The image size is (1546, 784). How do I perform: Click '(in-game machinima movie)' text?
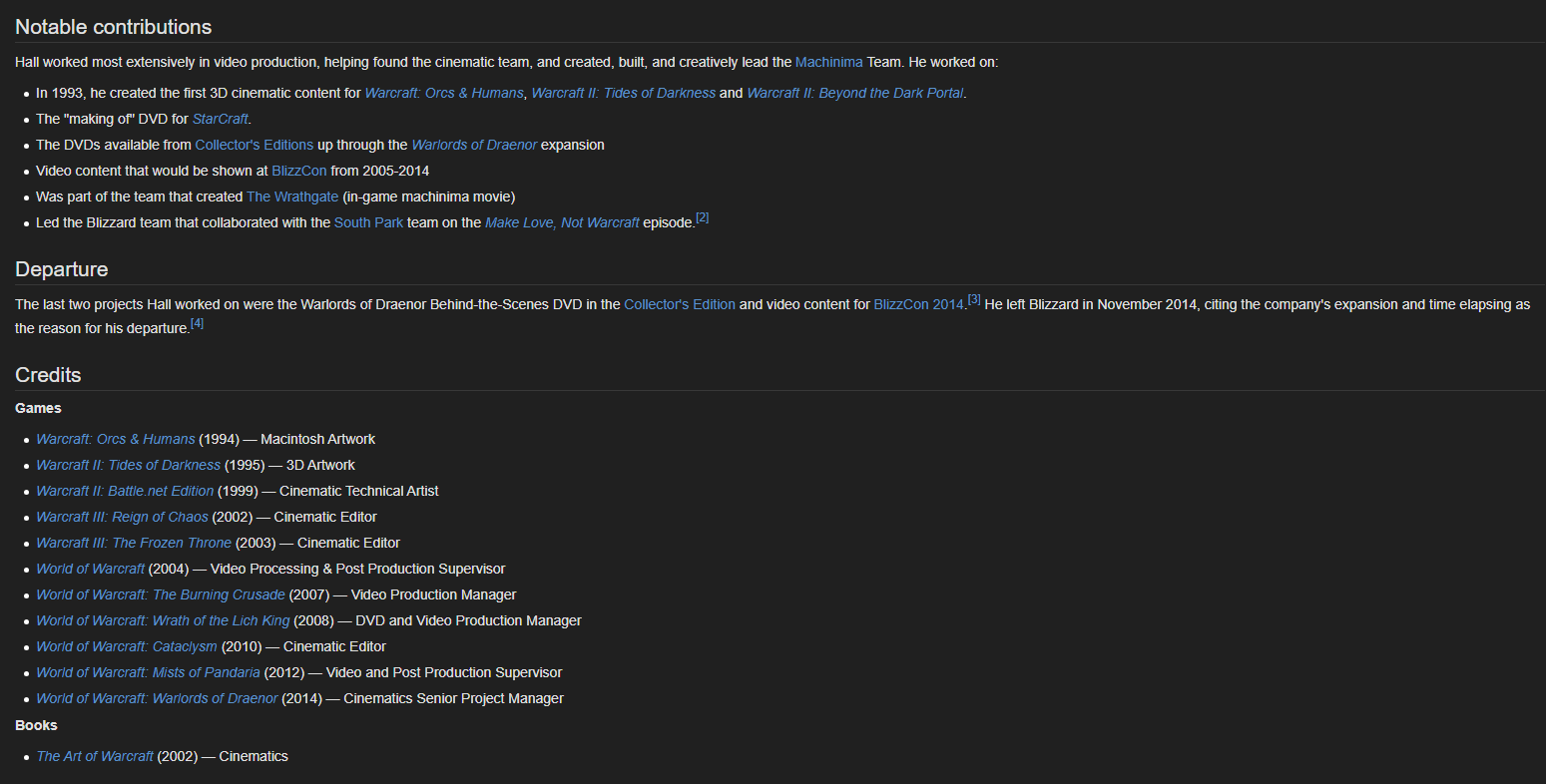(x=429, y=196)
